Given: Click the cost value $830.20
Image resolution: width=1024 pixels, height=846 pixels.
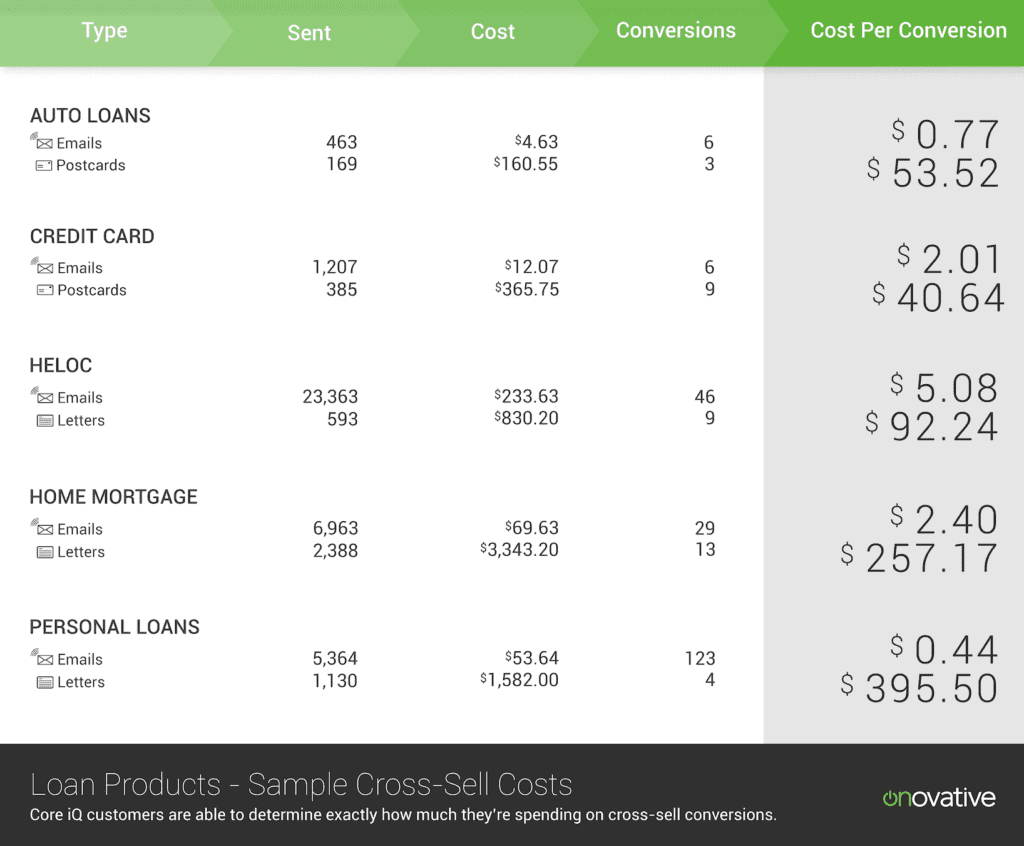Looking at the screenshot, I should tap(526, 418).
